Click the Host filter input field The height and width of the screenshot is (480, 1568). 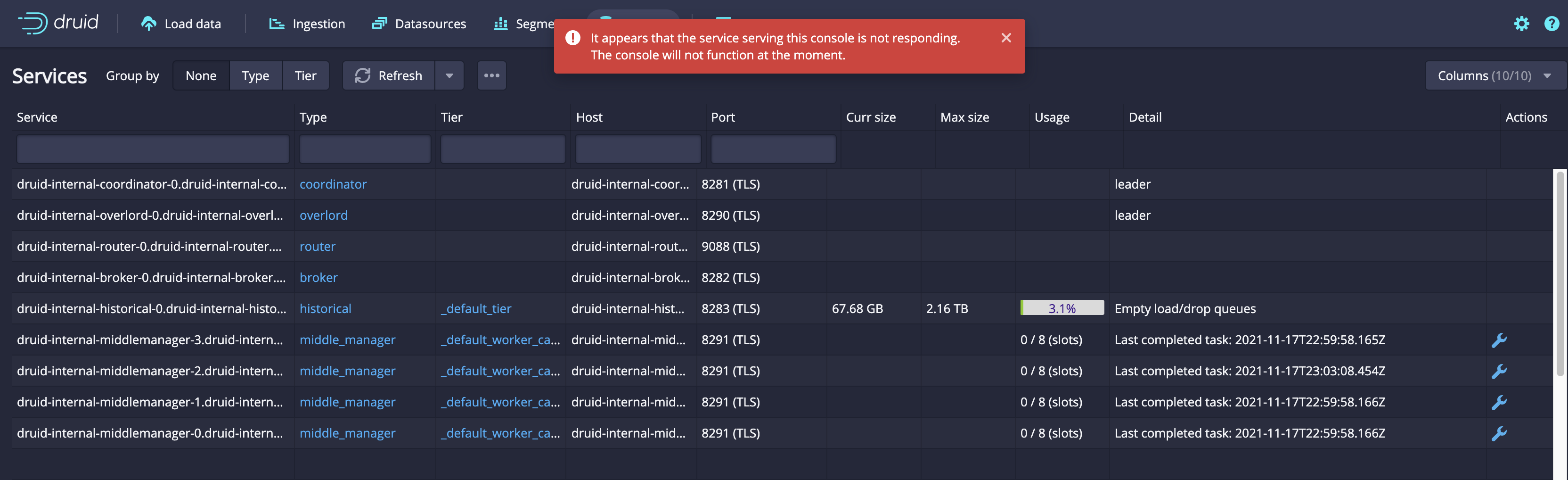click(x=638, y=149)
